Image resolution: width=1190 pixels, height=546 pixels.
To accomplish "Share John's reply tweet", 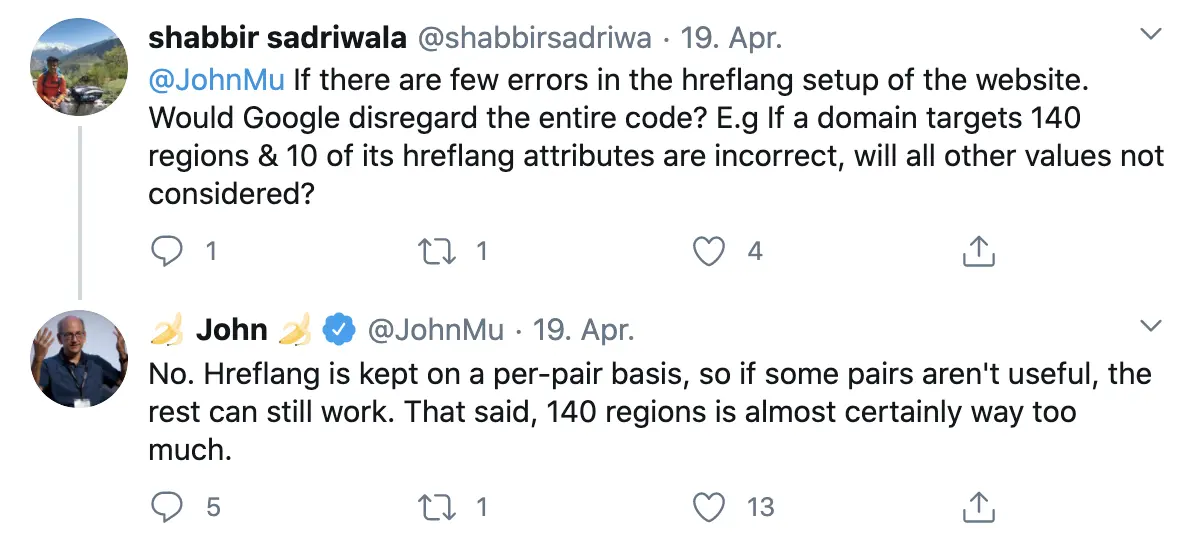I will [977, 507].
